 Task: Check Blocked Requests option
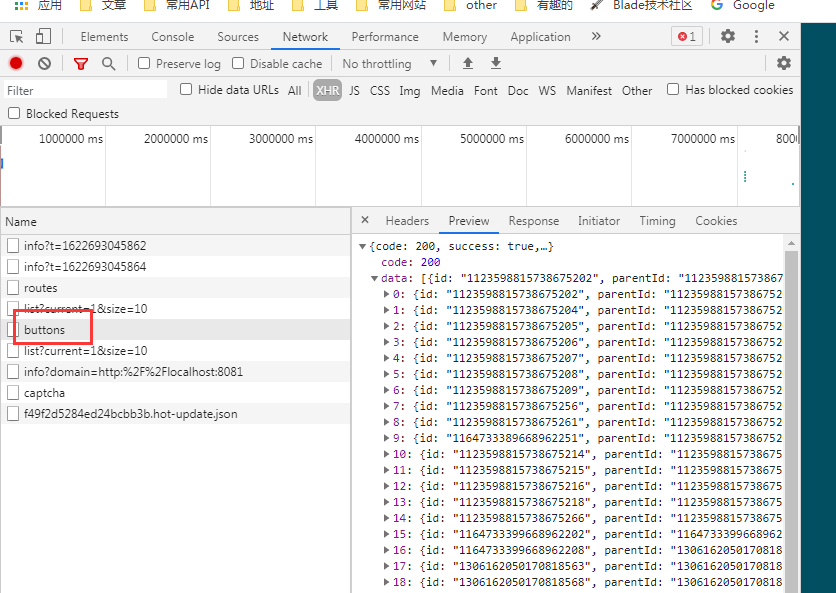point(14,113)
